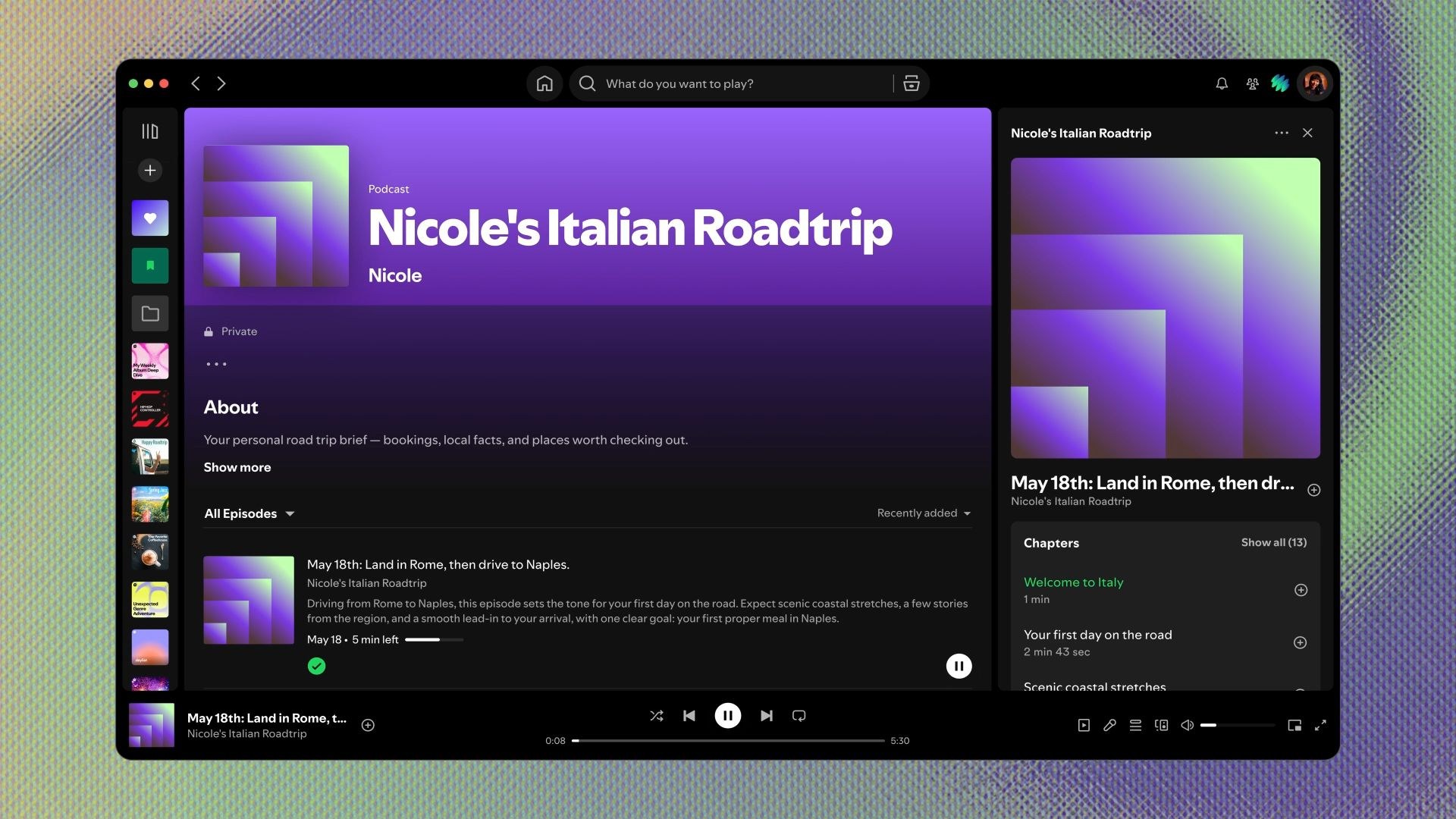Screen dimensions: 1456x819
Task: Open the Friend Activity icon
Action: [x=1252, y=84]
